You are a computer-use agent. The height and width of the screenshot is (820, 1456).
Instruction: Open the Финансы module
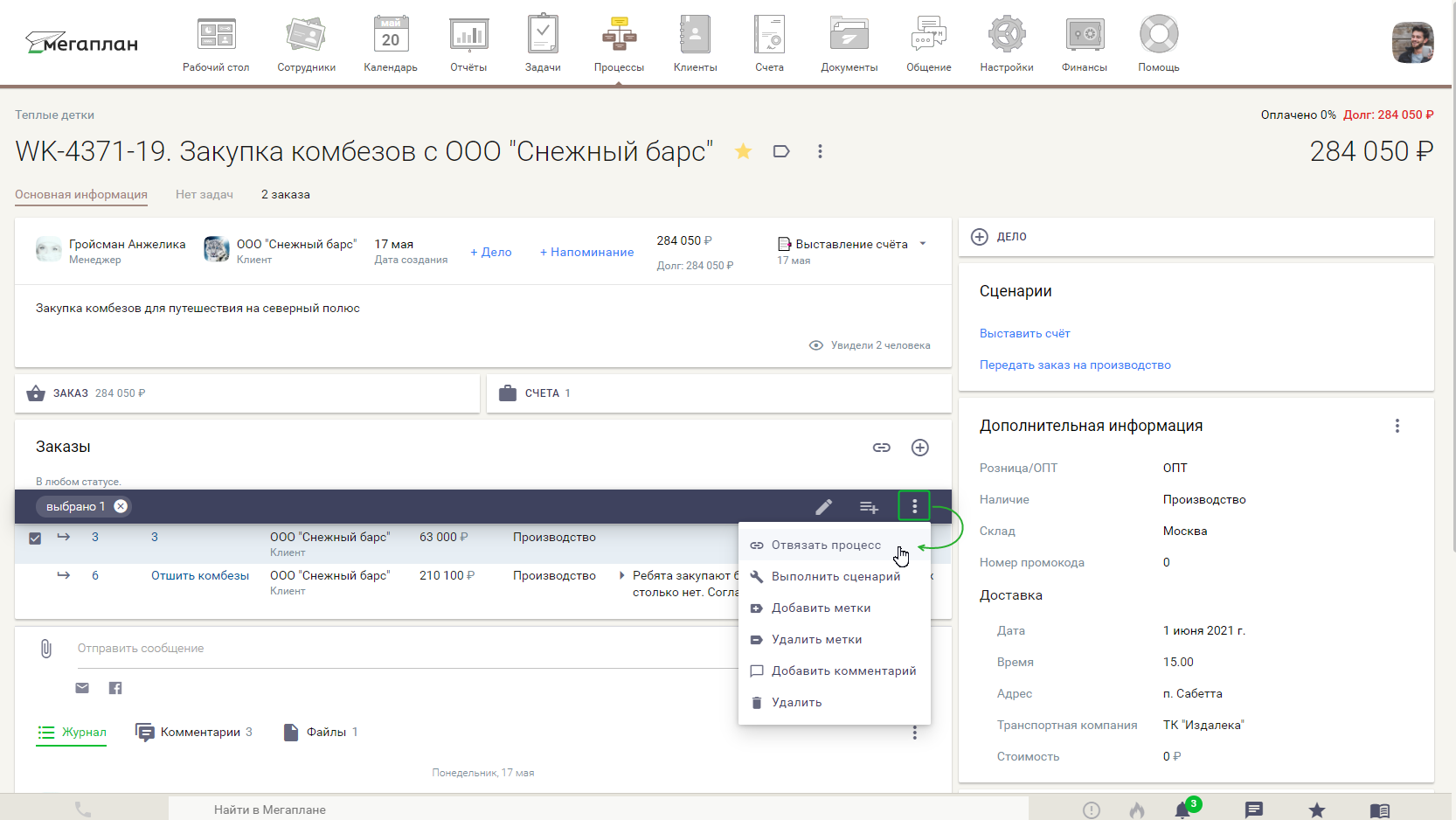(1084, 44)
